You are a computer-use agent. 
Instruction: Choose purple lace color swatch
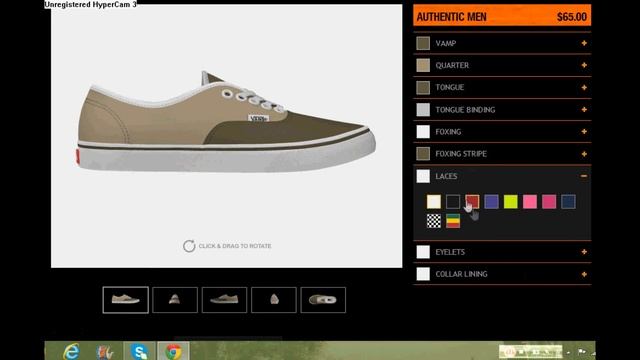click(x=491, y=202)
